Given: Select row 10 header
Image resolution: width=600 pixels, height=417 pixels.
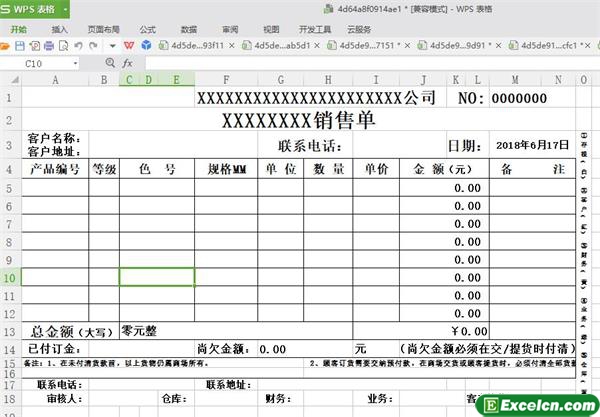Looking at the screenshot, I should [10, 277].
